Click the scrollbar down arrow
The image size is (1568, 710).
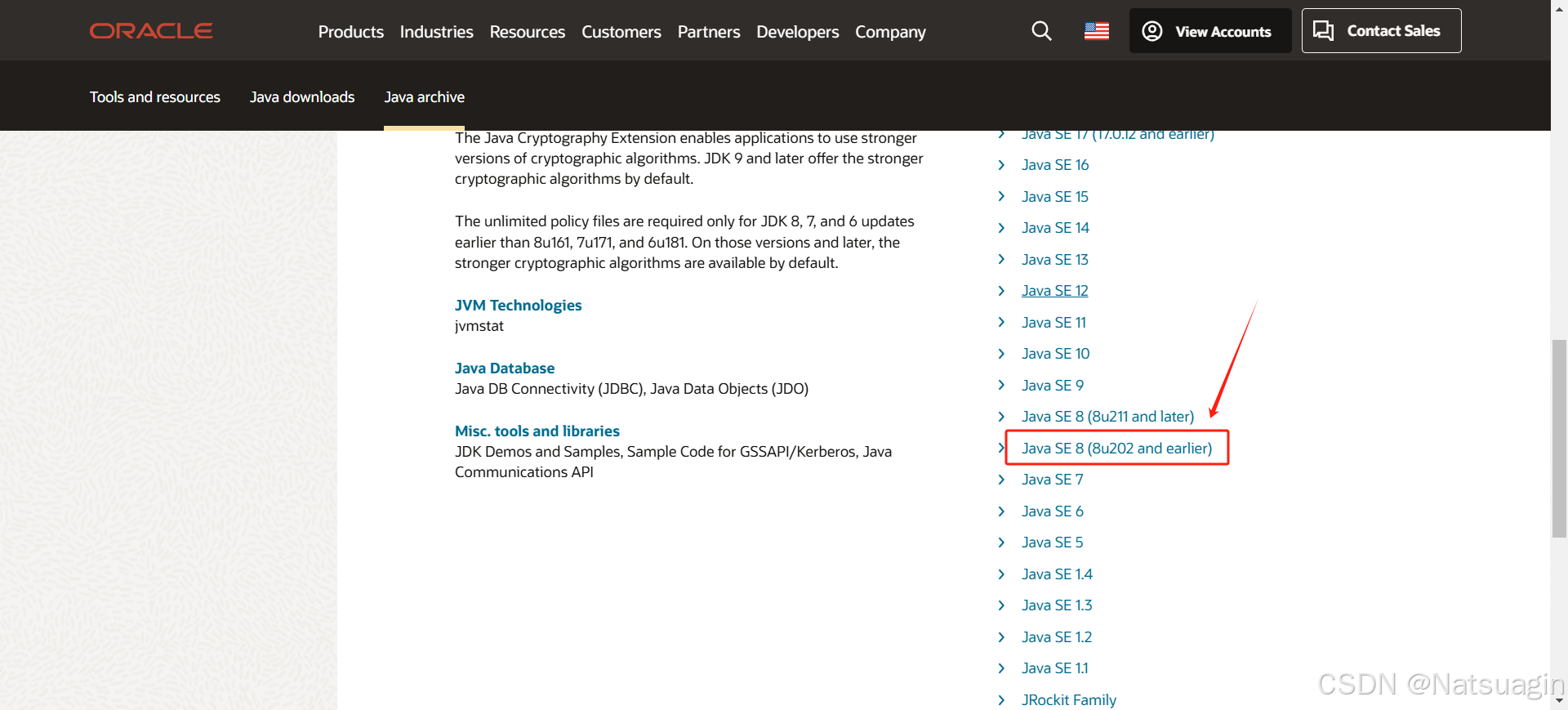coord(1559,701)
